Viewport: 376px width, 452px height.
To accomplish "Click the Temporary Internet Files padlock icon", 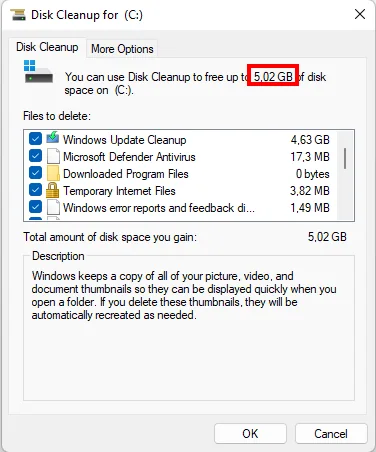I will pyautogui.click(x=52, y=190).
